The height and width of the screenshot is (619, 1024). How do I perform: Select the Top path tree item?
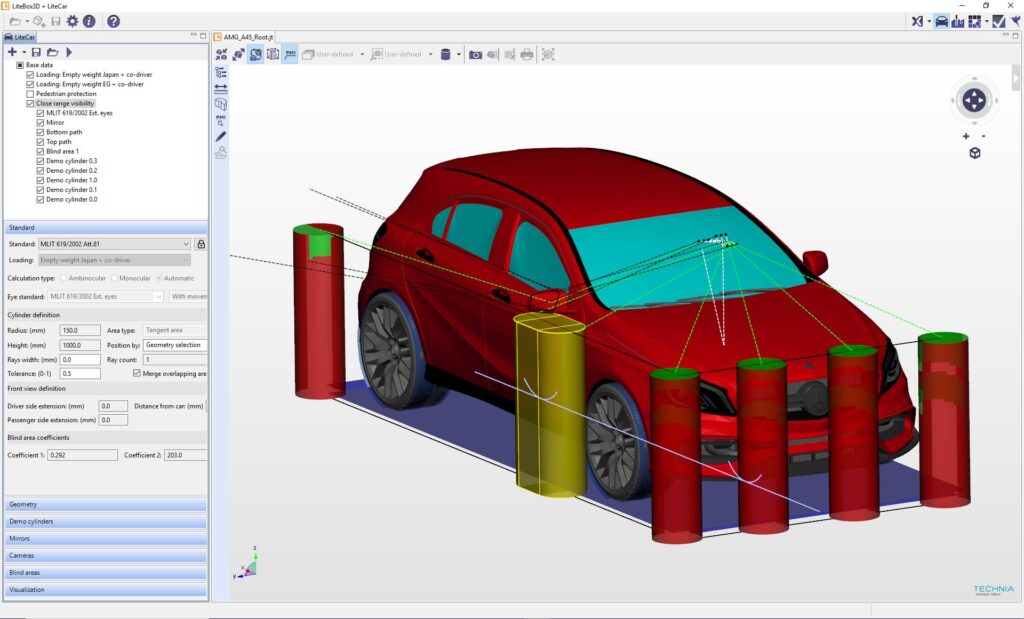tap(59, 142)
